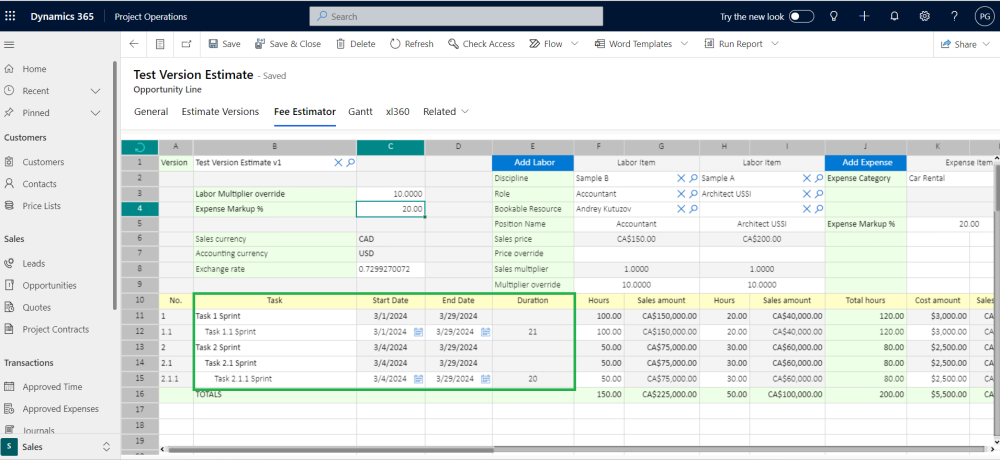
Task: Click the Expense Markup % value cell
Action: pos(390,209)
